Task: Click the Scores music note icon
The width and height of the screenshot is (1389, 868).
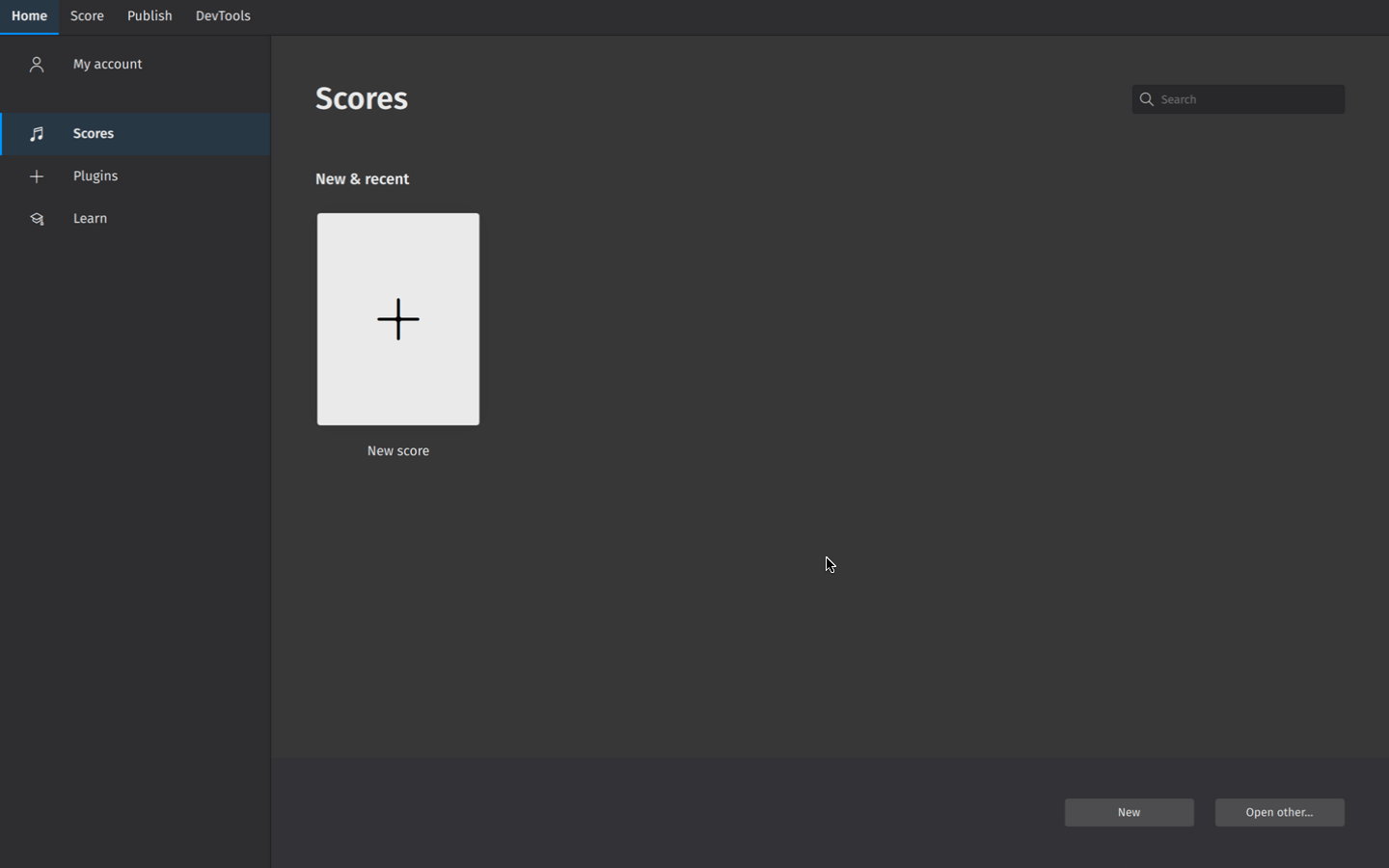Action: (37, 134)
